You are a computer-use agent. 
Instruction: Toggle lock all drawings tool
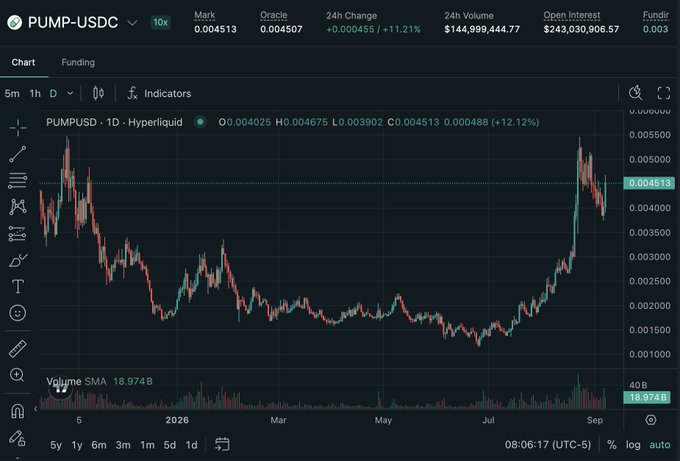point(17,438)
